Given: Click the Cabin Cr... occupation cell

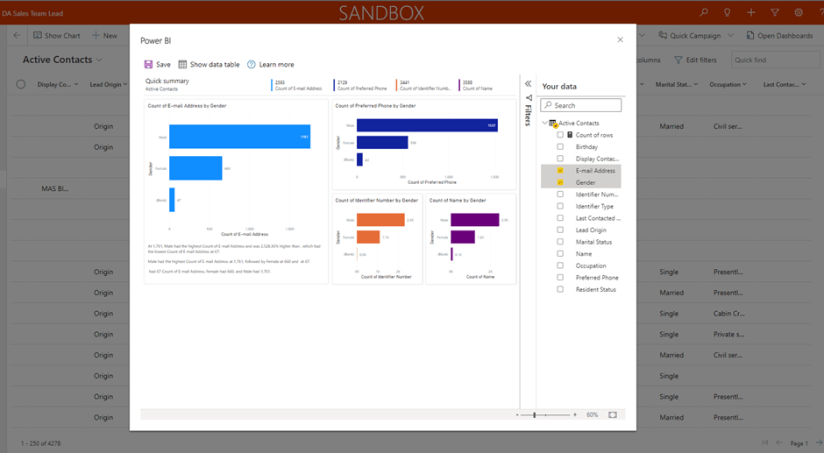Looking at the screenshot, I should (728, 313).
